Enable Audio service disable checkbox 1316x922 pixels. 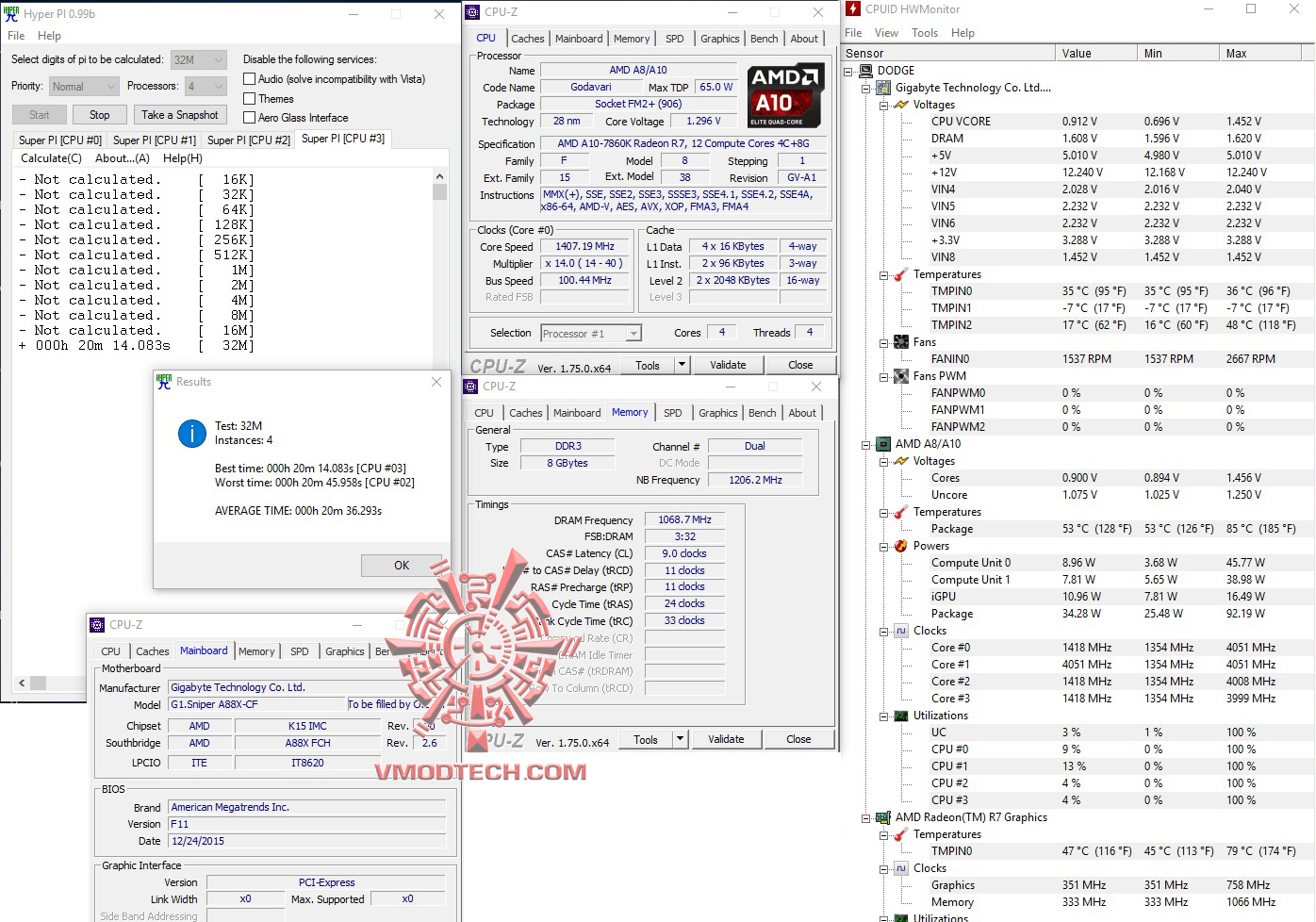pos(249,79)
